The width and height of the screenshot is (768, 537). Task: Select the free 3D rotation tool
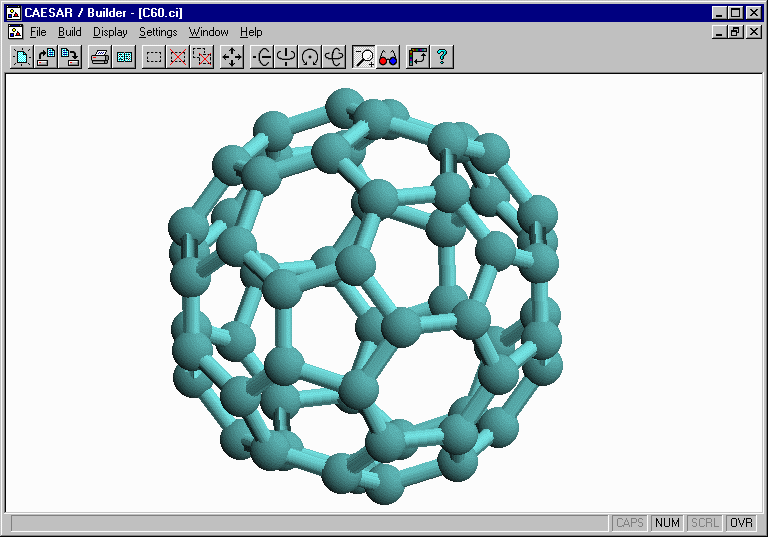[334, 57]
